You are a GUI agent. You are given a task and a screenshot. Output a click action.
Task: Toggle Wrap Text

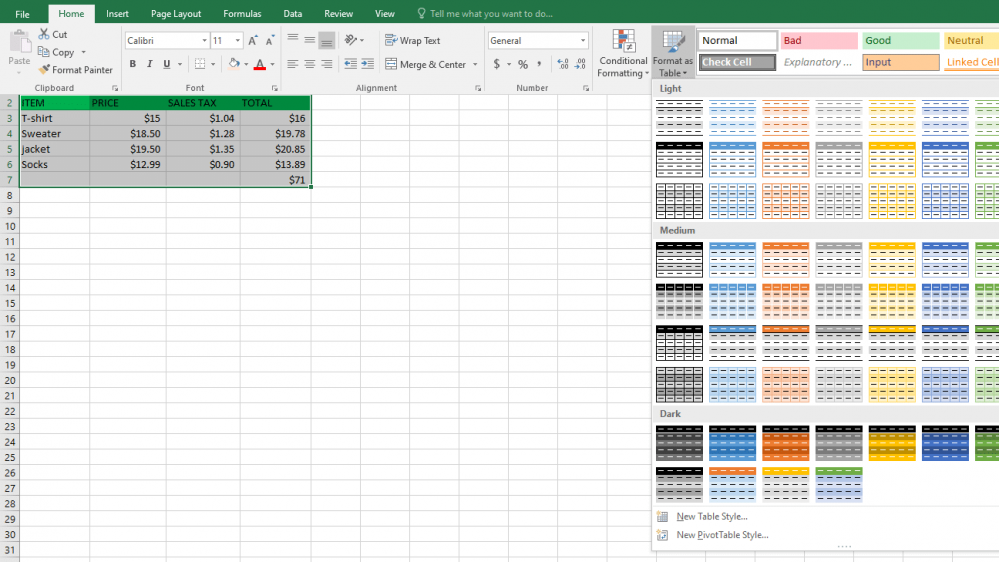pos(413,40)
